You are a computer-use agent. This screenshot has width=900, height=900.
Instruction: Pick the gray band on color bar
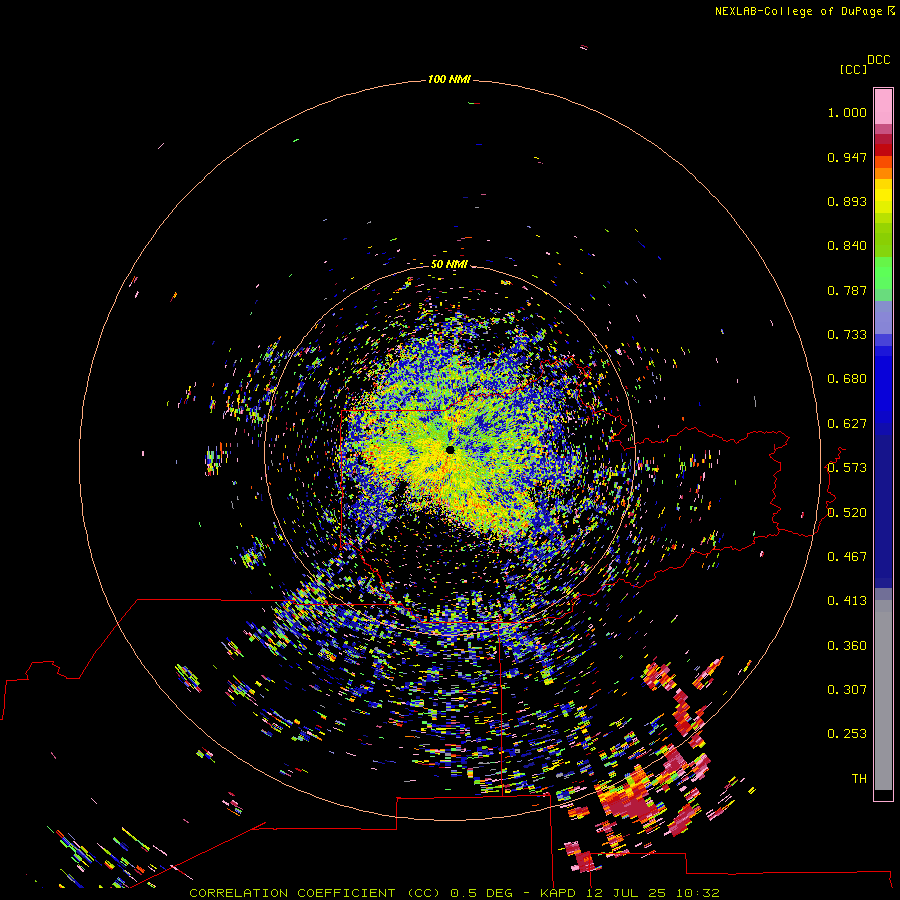[883, 695]
